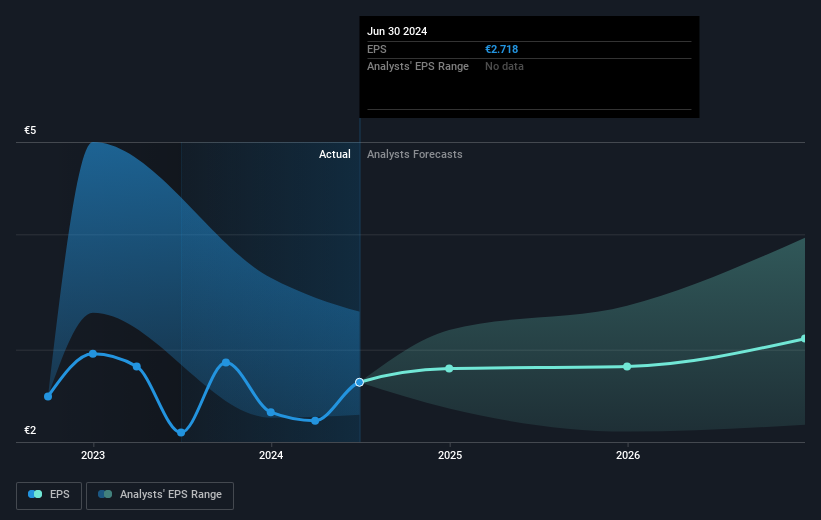Click the 2024 x-axis label
Viewport: 821px width, 520px height.
pyautogui.click(x=271, y=455)
